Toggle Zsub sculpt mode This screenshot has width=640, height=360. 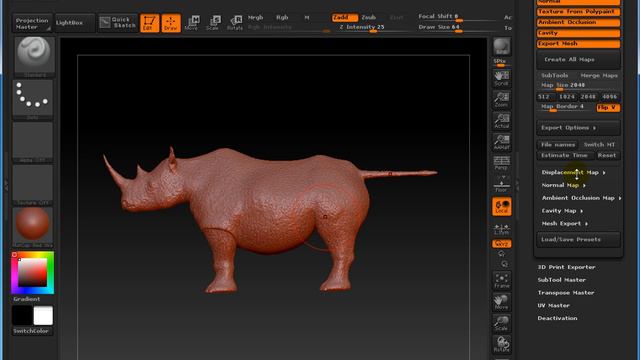369,18
